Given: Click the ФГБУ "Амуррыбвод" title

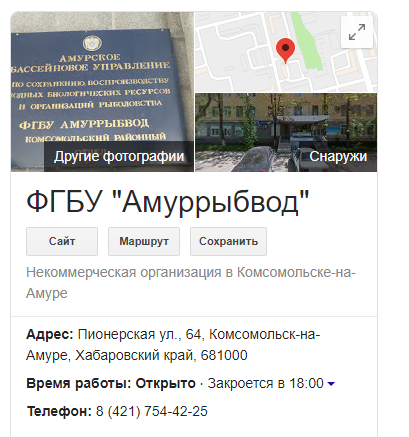Looking at the screenshot, I should [168, 202].
